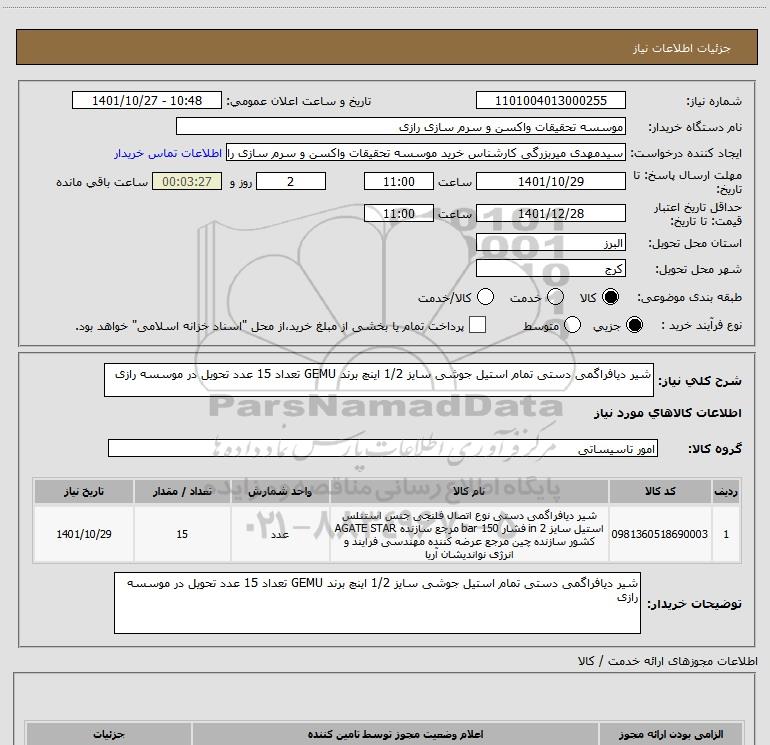Click the response deadline time 11:00 field
The width and height of the screenshot is (770, 745).
[x=399, y=181]
